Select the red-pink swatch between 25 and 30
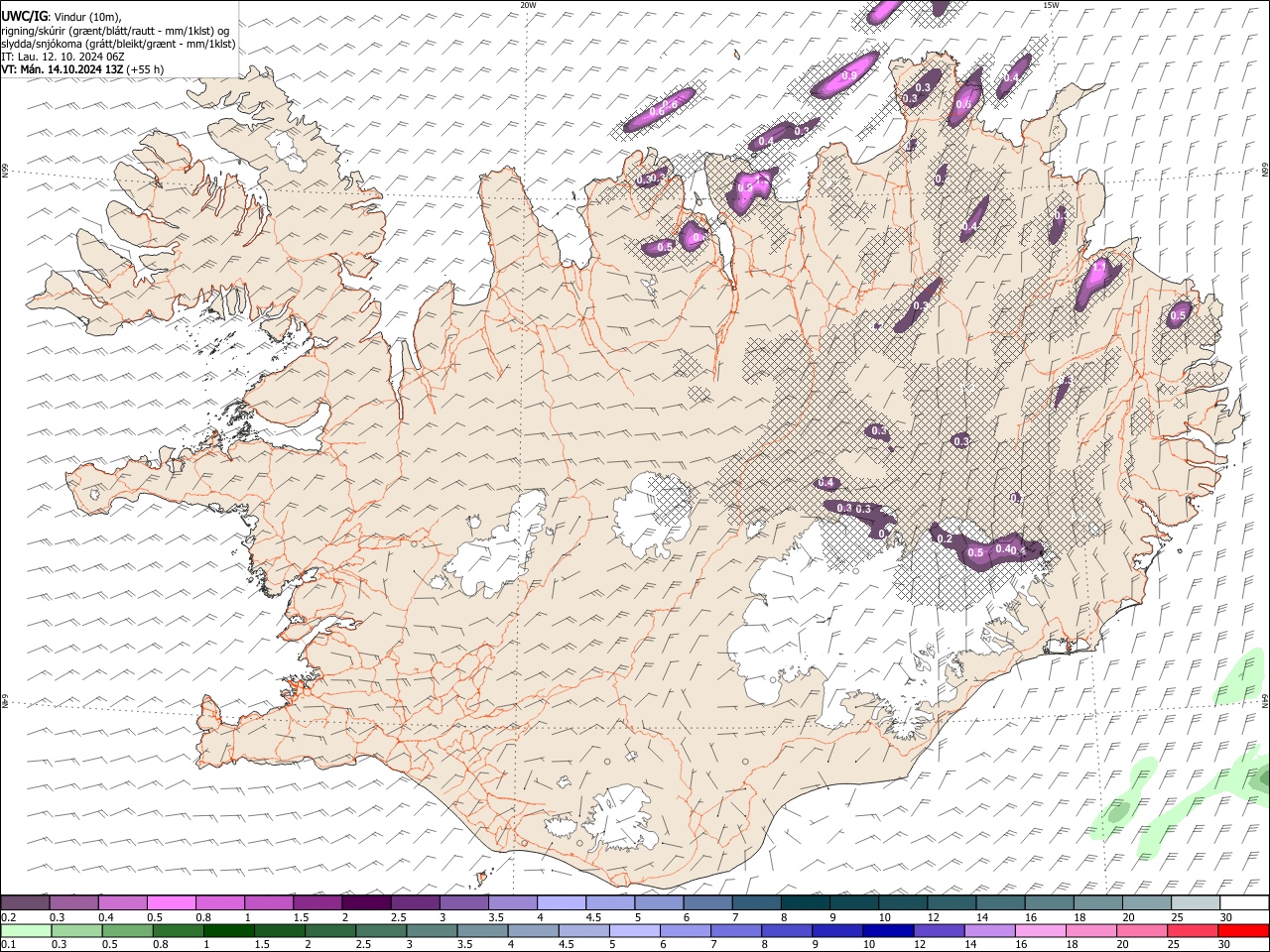This screenshot has height=952, width=1270. point(1192,930)
